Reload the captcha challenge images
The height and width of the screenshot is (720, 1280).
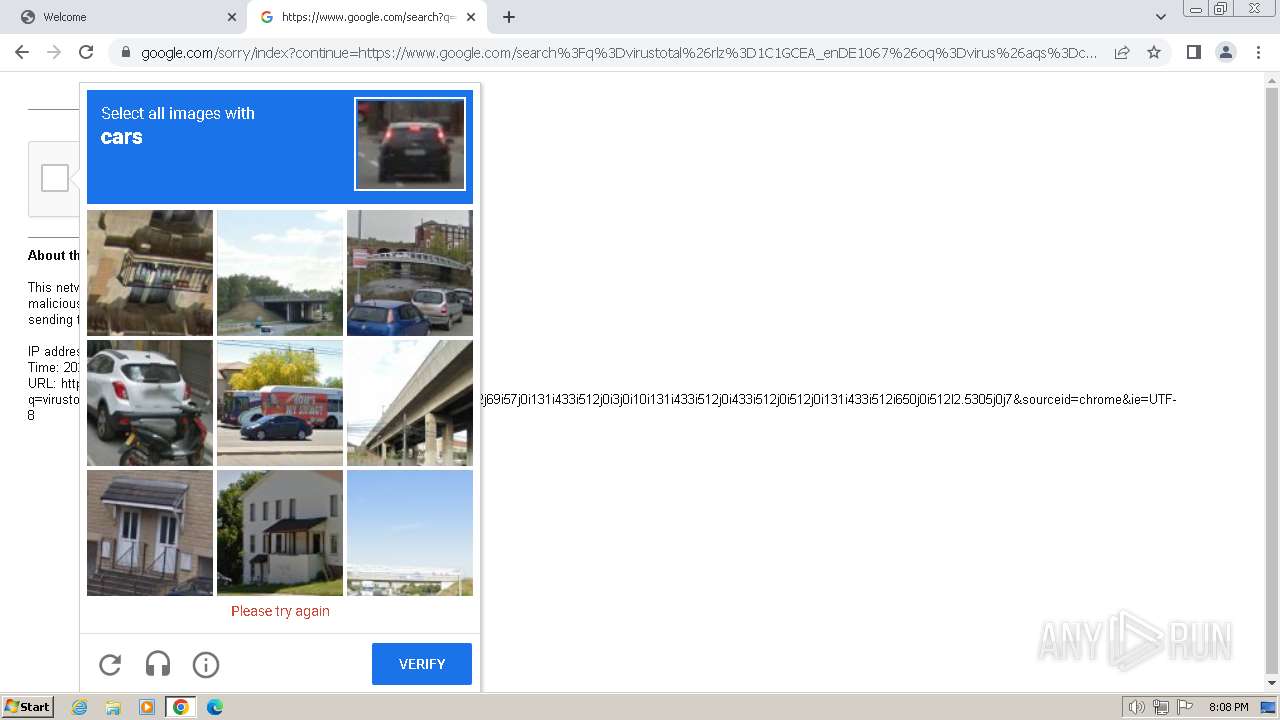coord(110,664)
